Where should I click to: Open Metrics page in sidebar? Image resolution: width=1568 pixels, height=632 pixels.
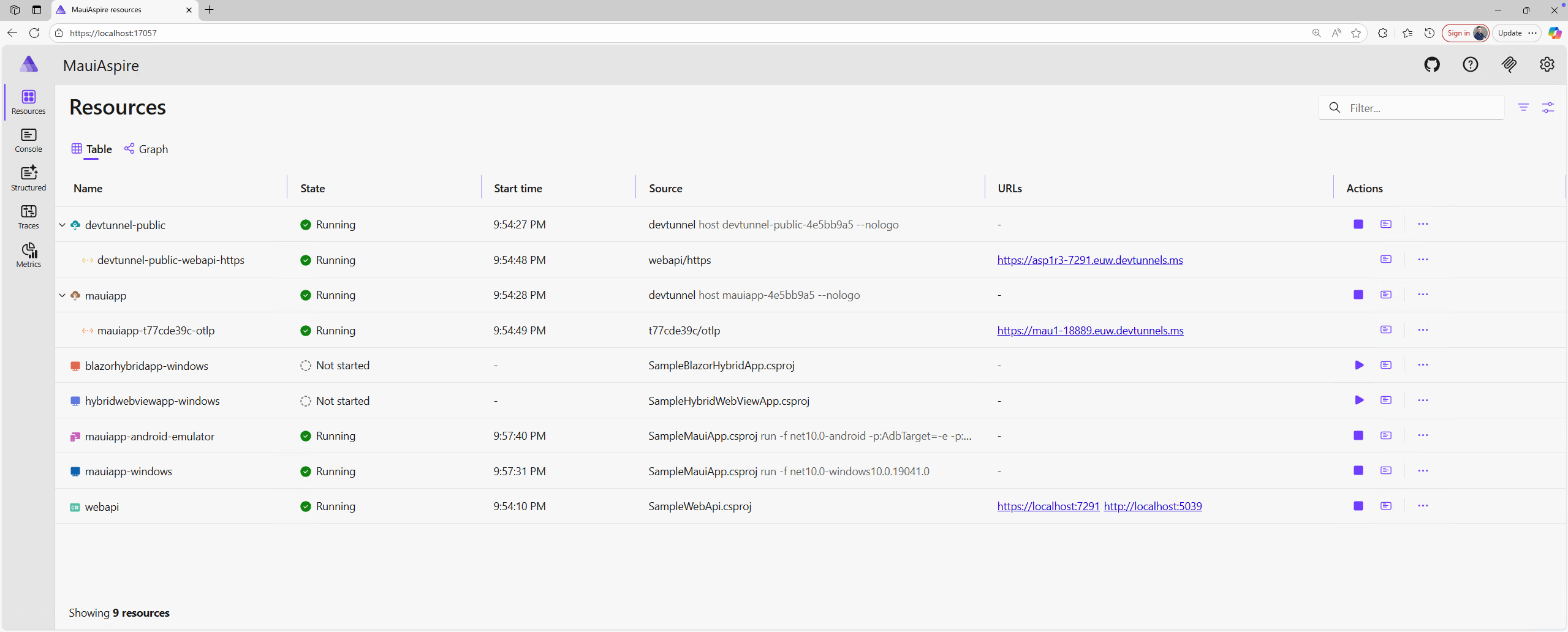[28, 255]
